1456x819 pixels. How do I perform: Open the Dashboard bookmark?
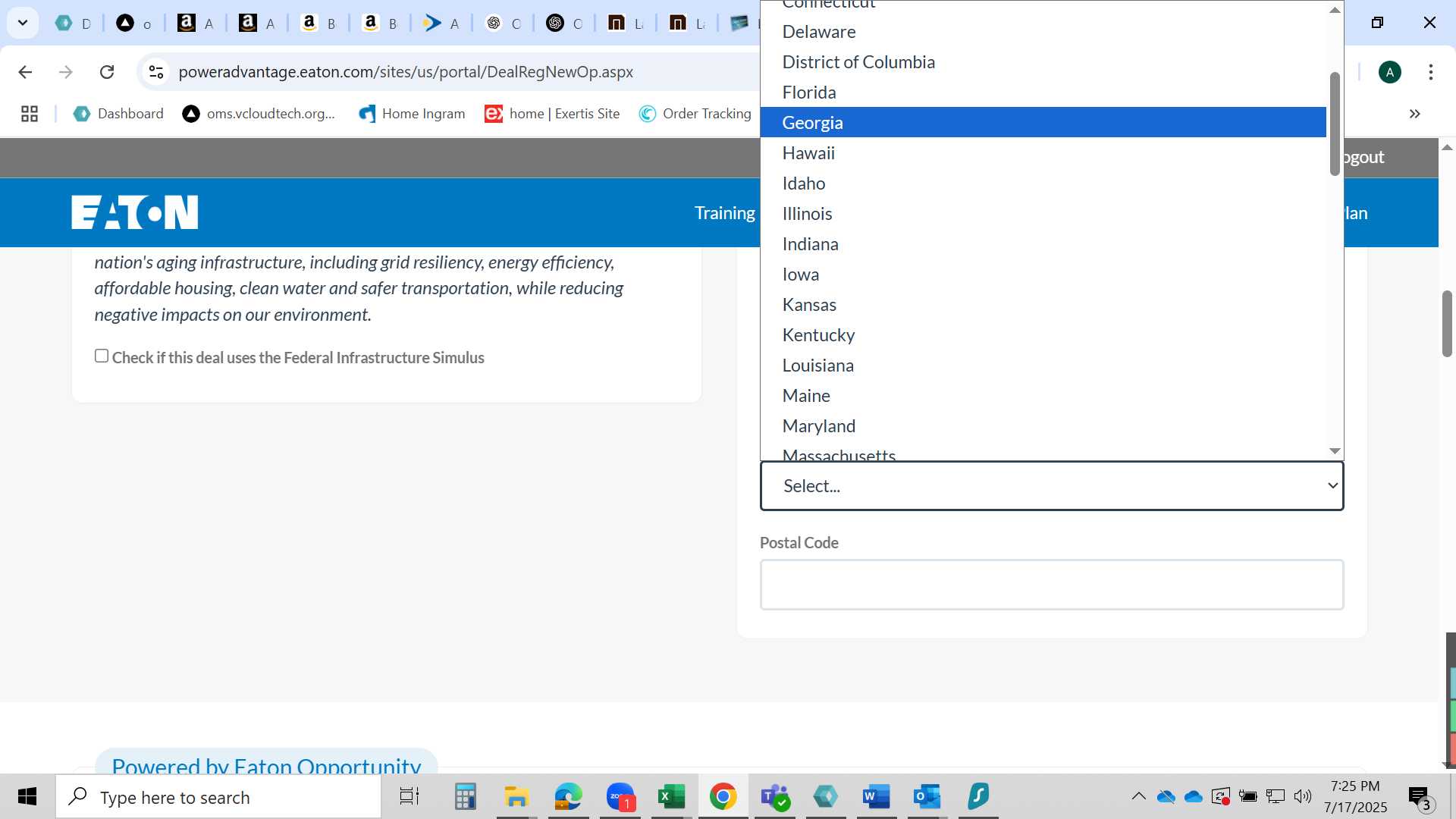point(118,114)
